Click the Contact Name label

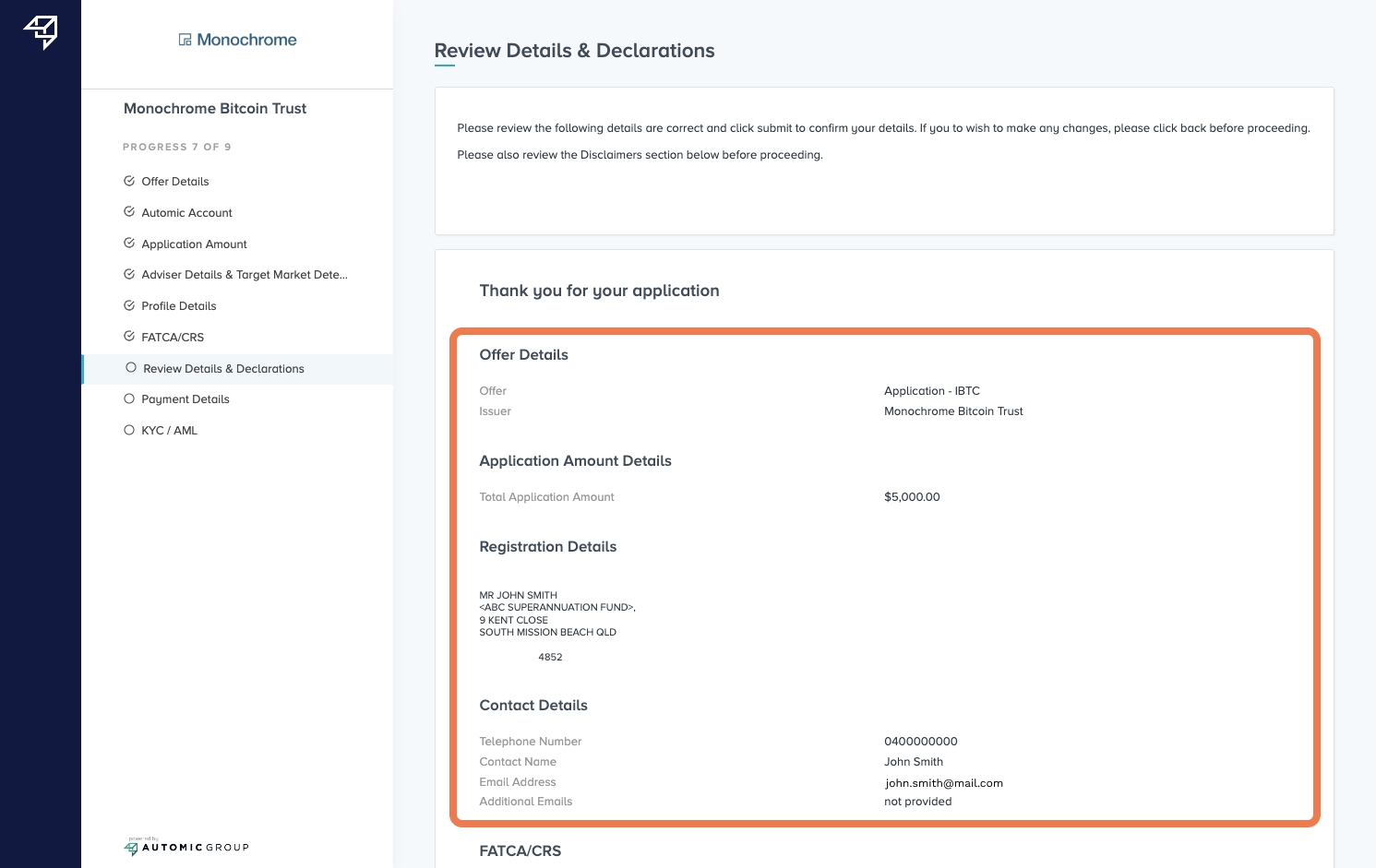518,762
